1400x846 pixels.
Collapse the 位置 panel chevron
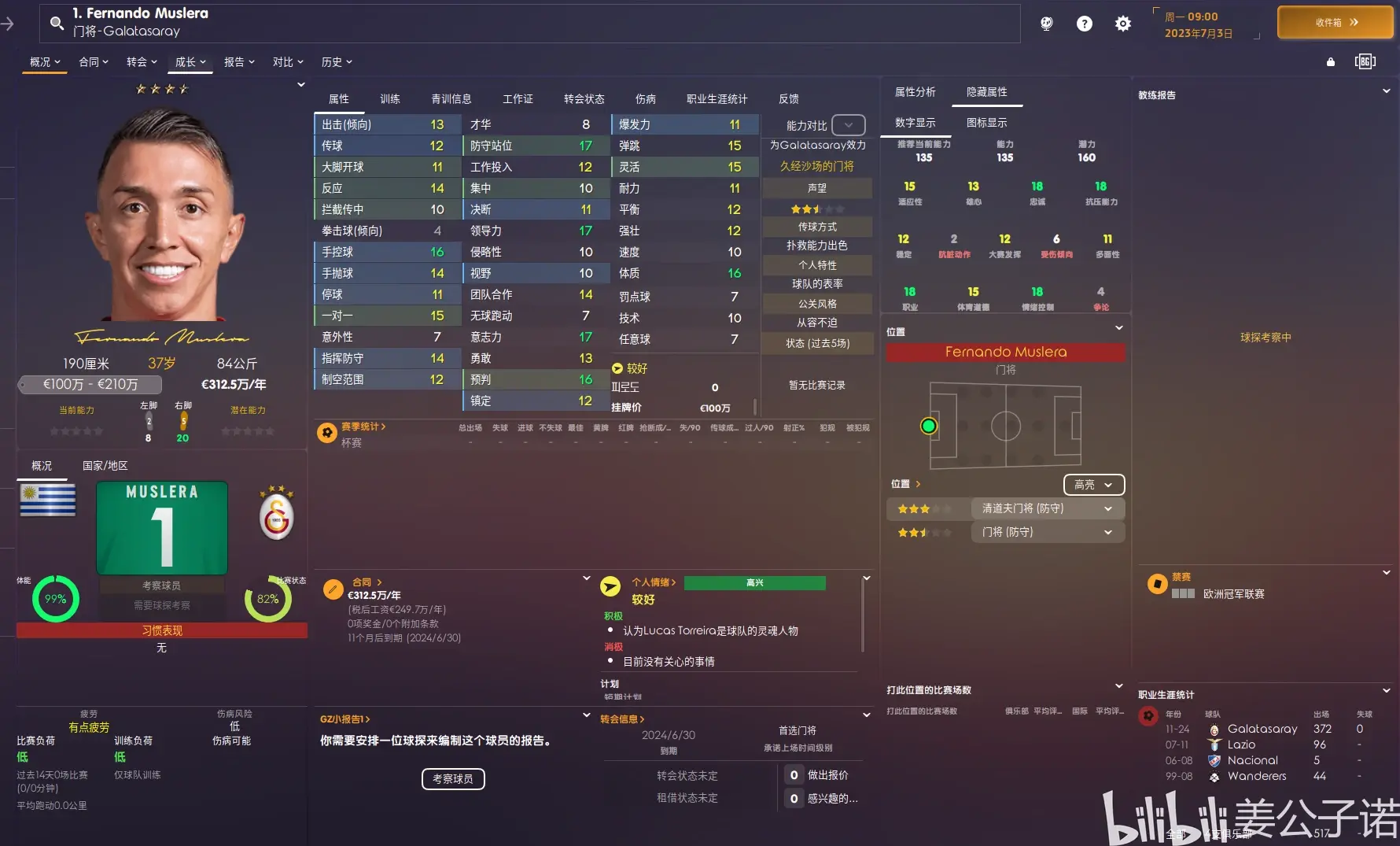[1119, 328]
